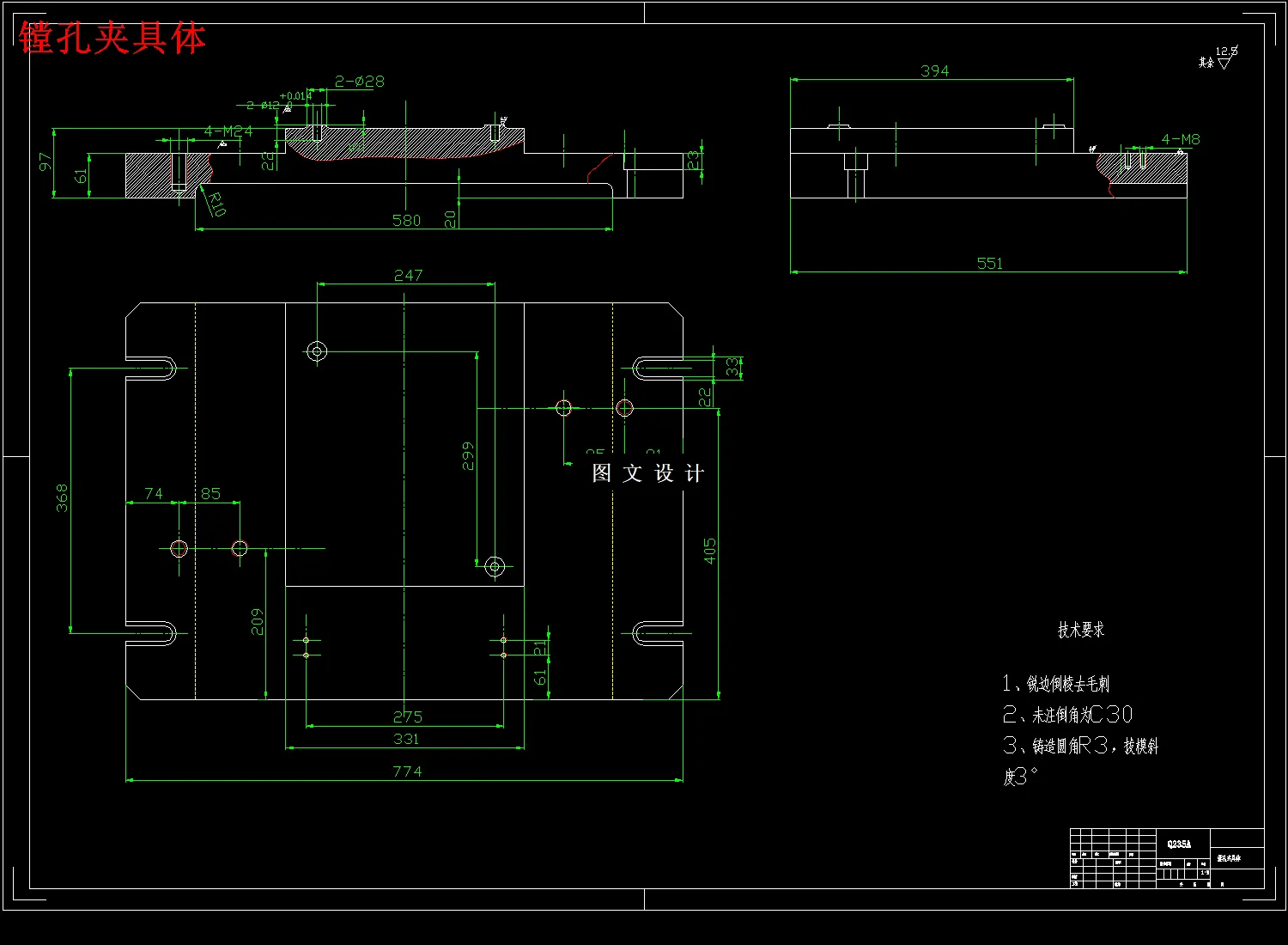The height and width of the screenshot is (945, 1288).
Task: Click the 2-ø28 hole callout
Action: tap(359, 82)
